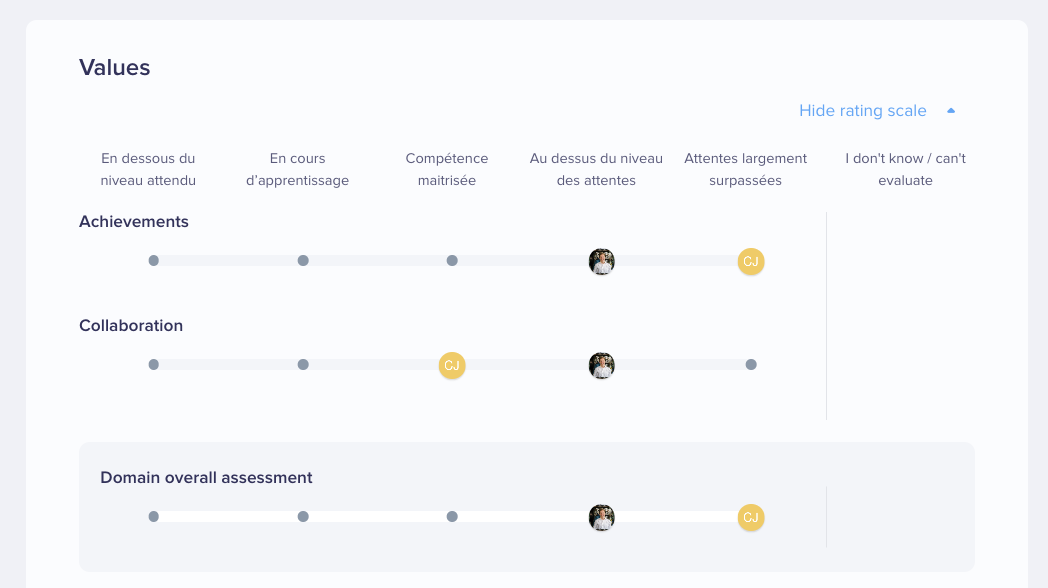Image resolution: width=1048 pixels, height=588 pixels.
Task: Select second dot in Domain overall assessment
Action: point(303,517)
